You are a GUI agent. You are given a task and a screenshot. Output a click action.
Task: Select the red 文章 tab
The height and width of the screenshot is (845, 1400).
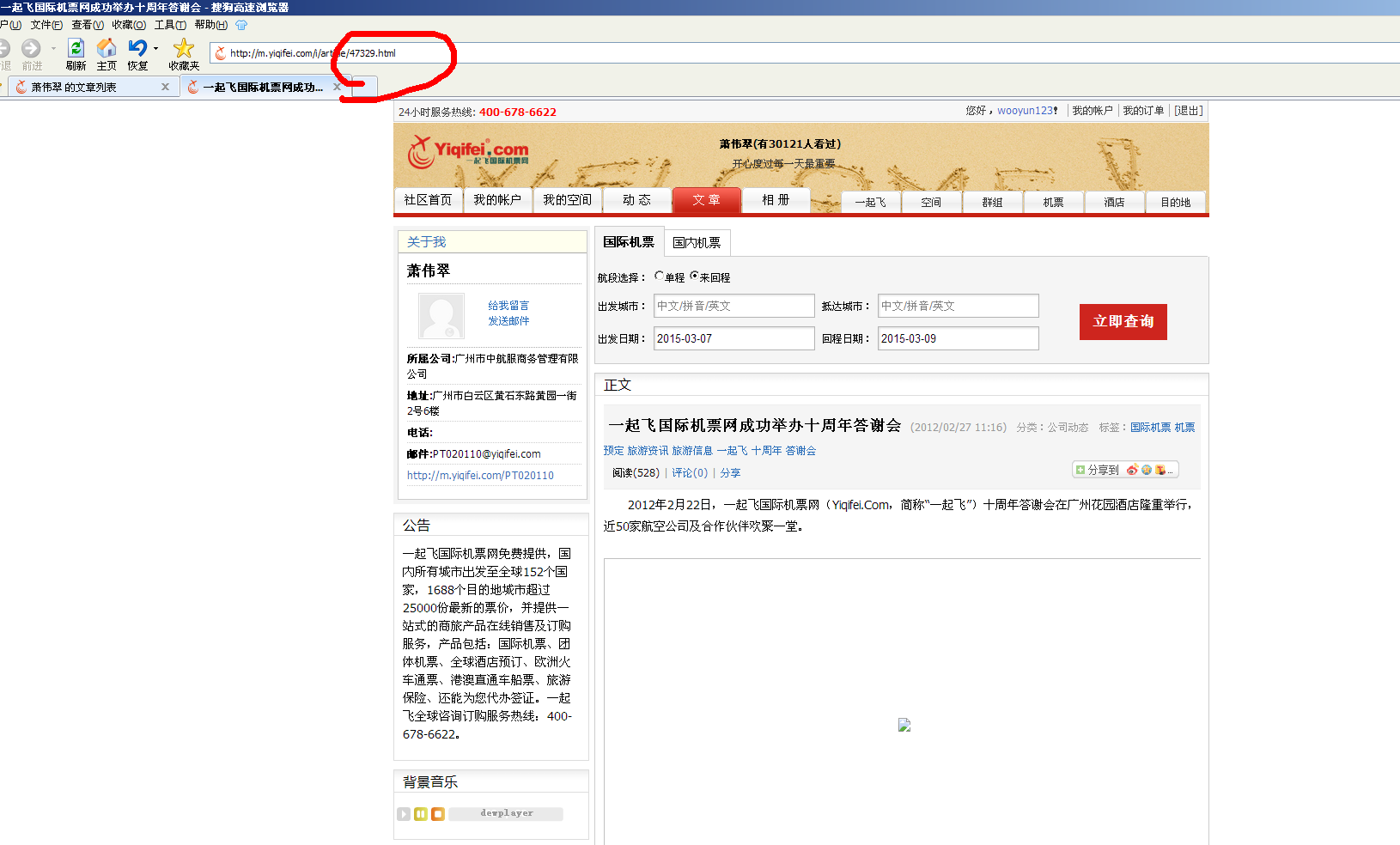pos(706,200)
